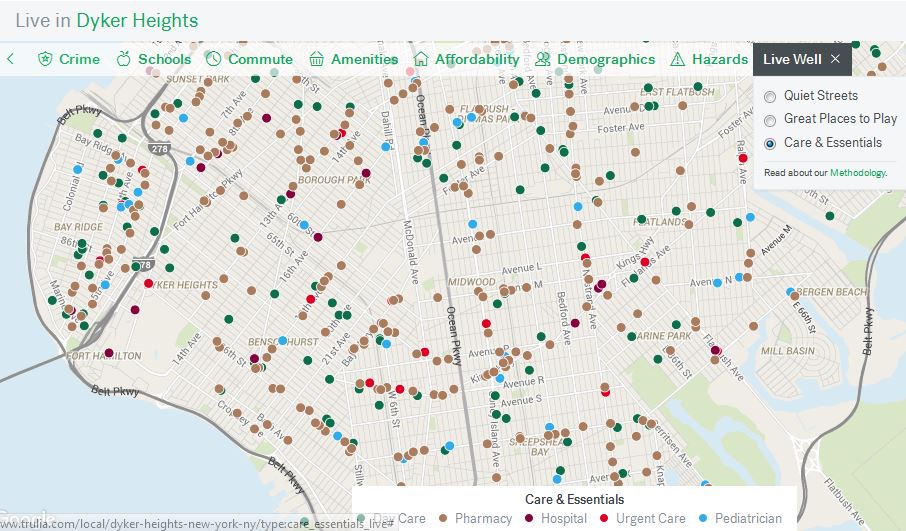The width and height of the screenshot is (906, 531).
Task: Click the Hospital legend color dot
Action: click(x=527, y=519)
